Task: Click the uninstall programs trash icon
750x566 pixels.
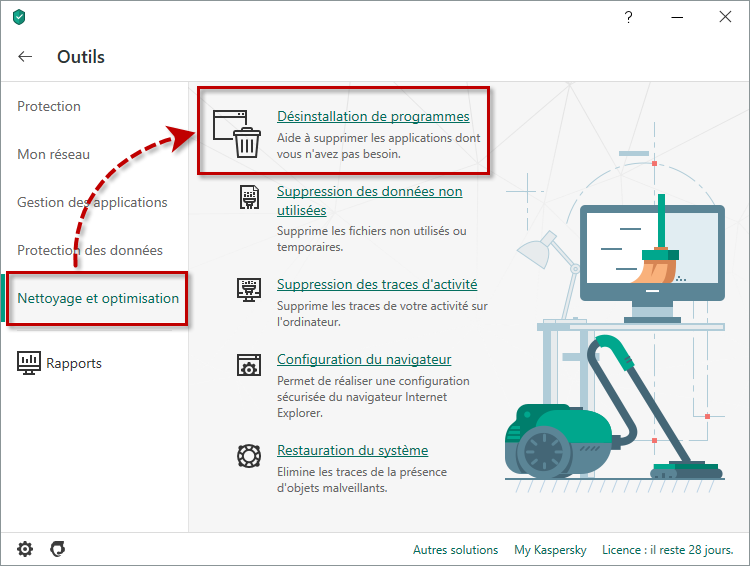Action: coord(237,133)
